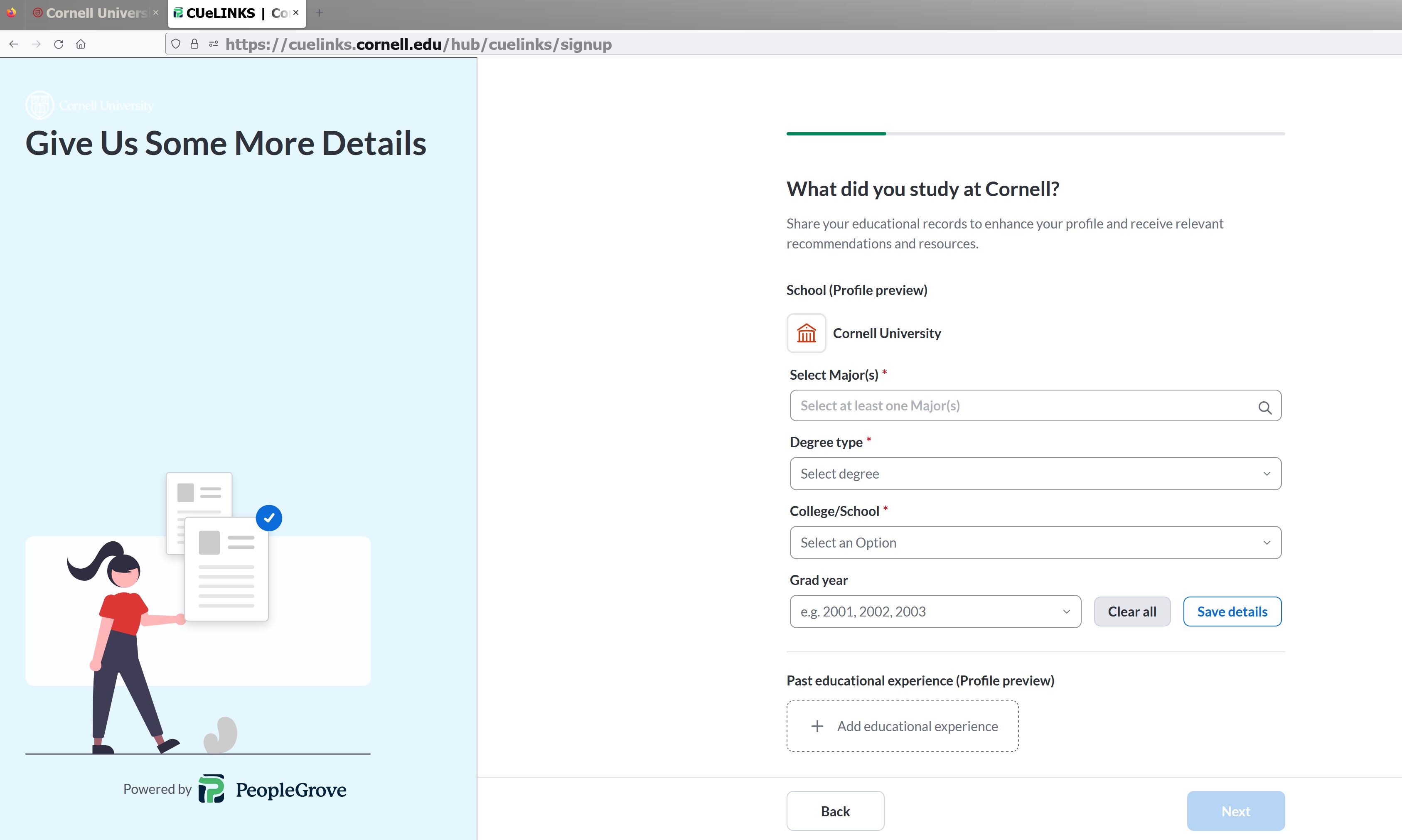Reload the page with refresh icon
The image size is (1402, 840).
click(58, 44)
